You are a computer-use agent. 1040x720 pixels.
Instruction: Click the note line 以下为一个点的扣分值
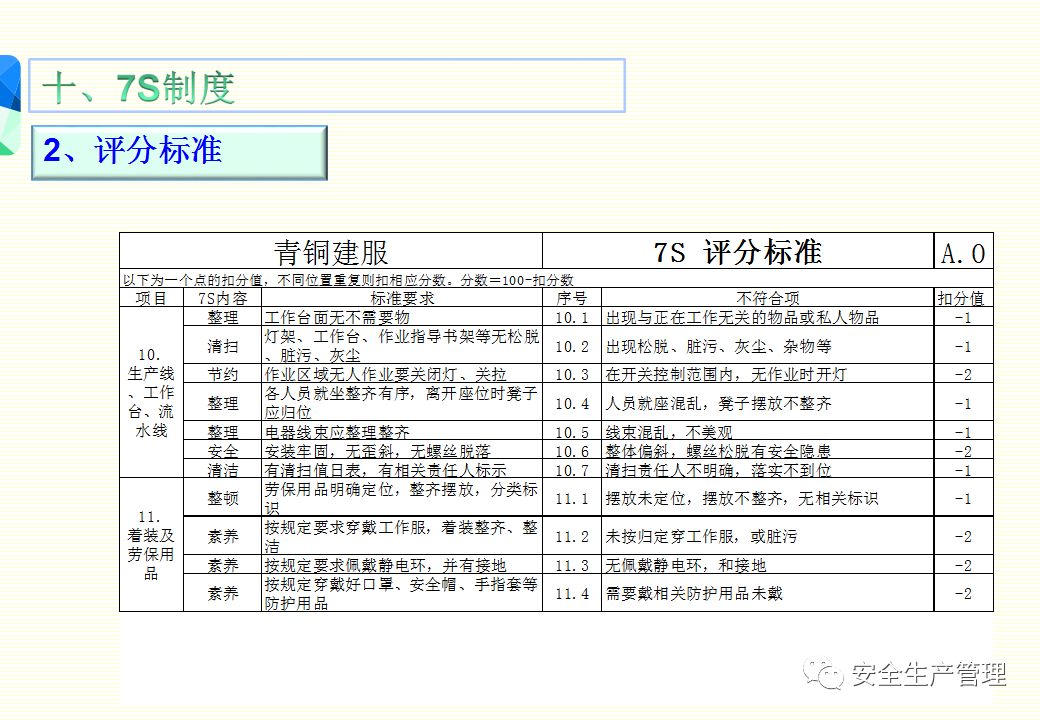pyautogui.click(x=348, y=280)
